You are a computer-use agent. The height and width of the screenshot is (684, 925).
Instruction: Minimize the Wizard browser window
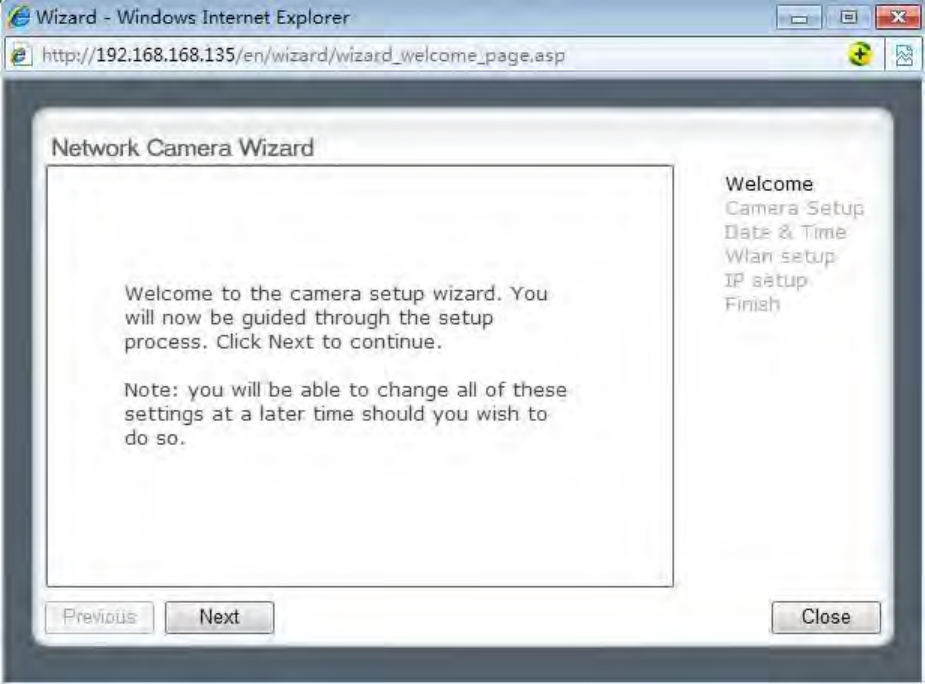[799, 17]
